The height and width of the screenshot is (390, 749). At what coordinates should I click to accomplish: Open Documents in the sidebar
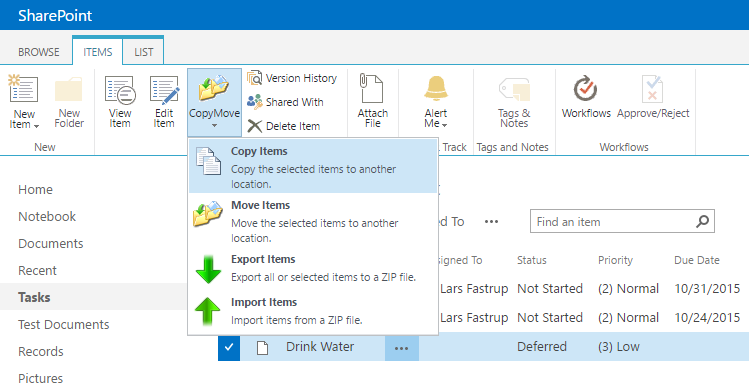[x=51, y=244]
